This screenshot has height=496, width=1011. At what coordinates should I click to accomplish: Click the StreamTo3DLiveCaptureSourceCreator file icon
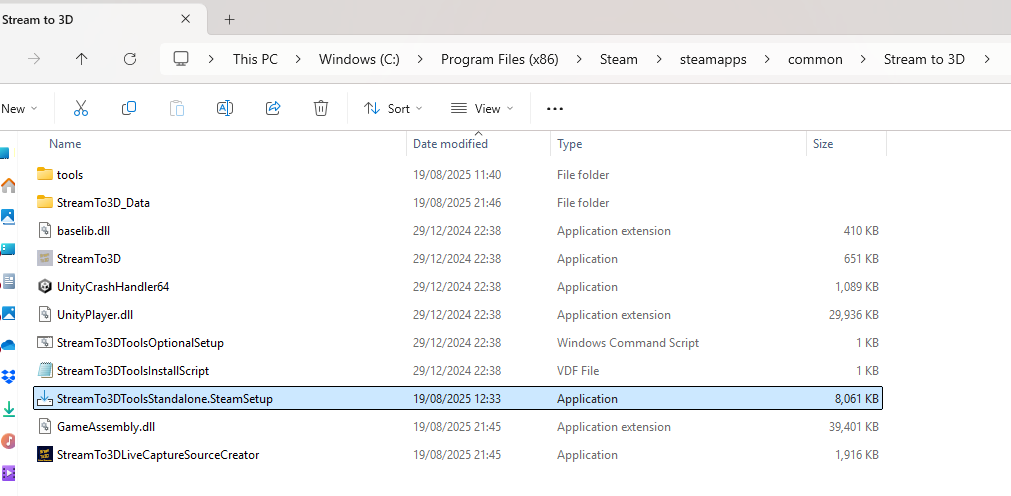point(44,455)
